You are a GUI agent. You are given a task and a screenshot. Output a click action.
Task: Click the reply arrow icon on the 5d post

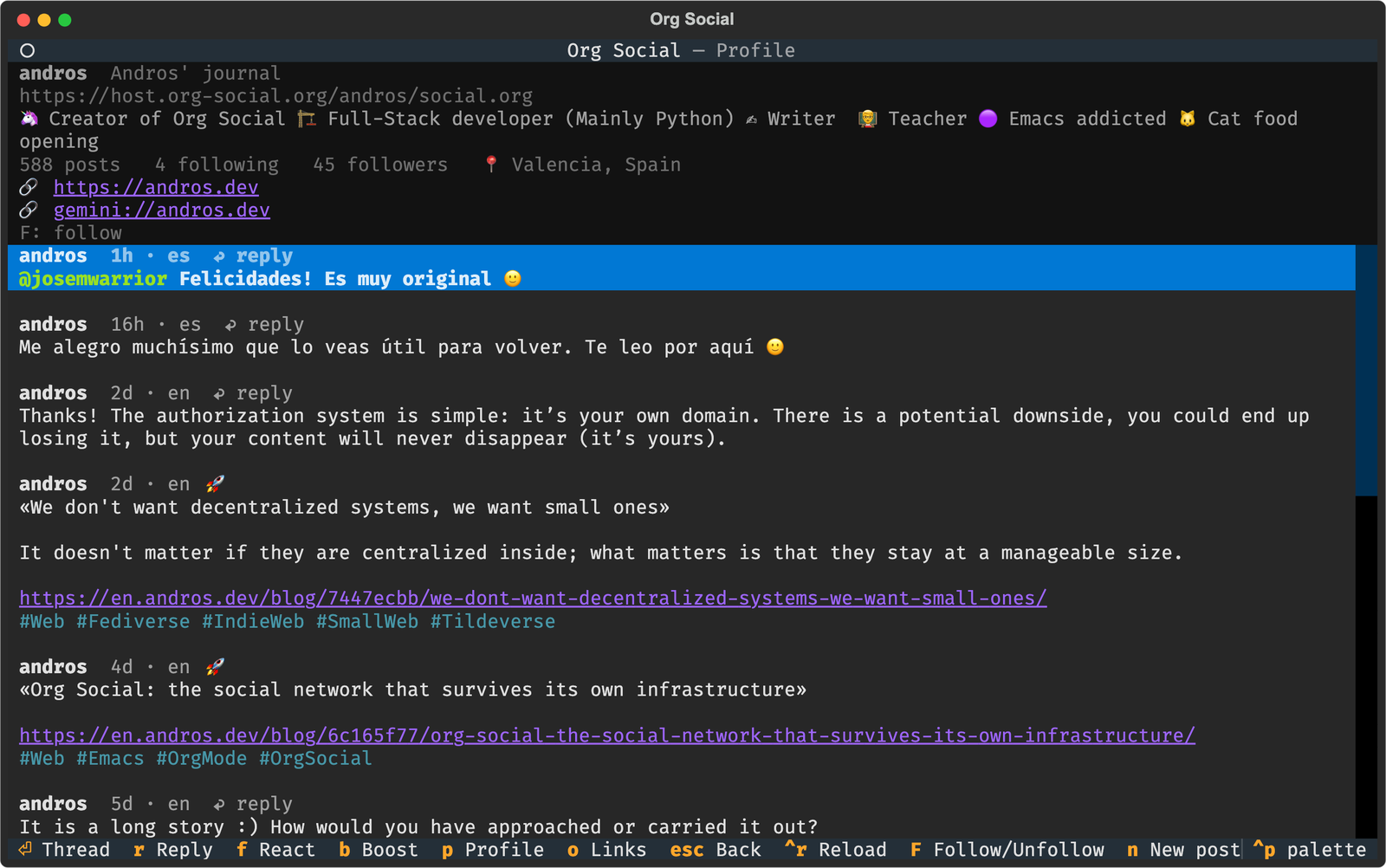[x=219, y=804]
